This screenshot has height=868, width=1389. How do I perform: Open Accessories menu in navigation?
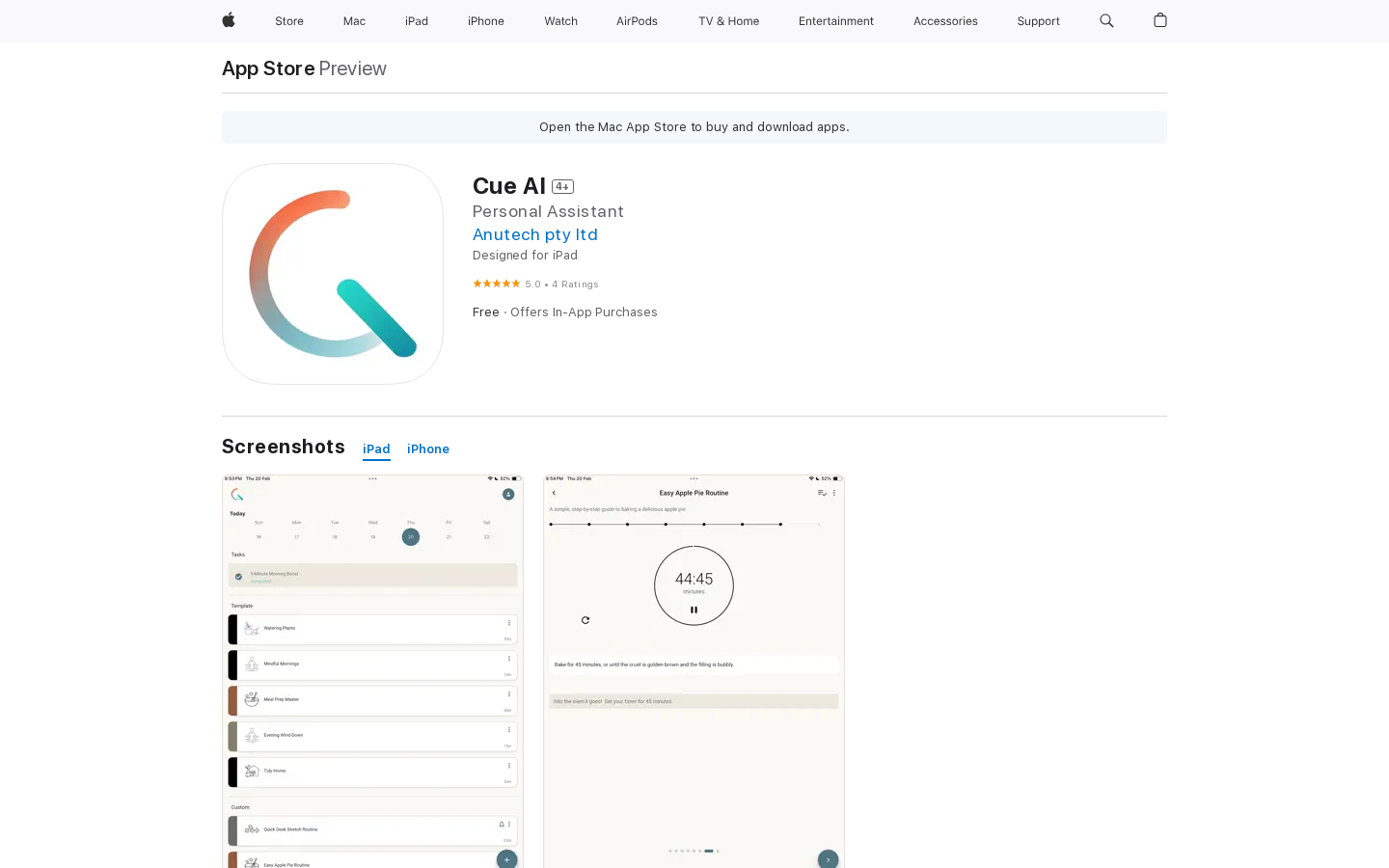pyautogui.click(x=945, y=21)
